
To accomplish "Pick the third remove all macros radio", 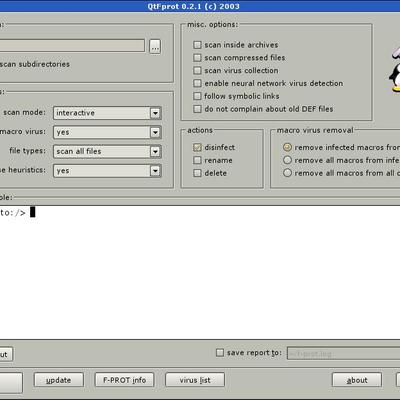I will [287, 173].
